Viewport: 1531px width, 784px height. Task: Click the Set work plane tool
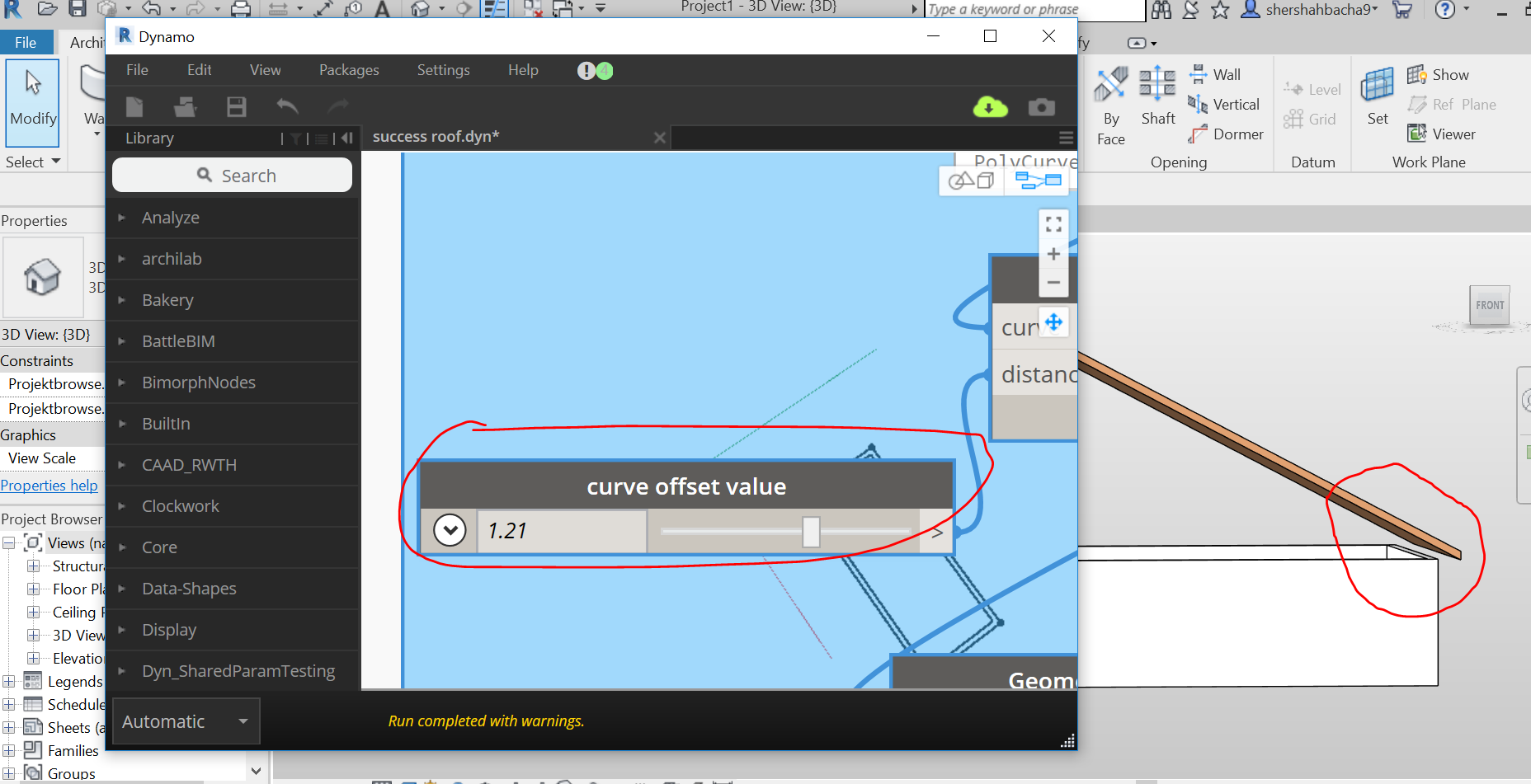tap(1378, 96)
